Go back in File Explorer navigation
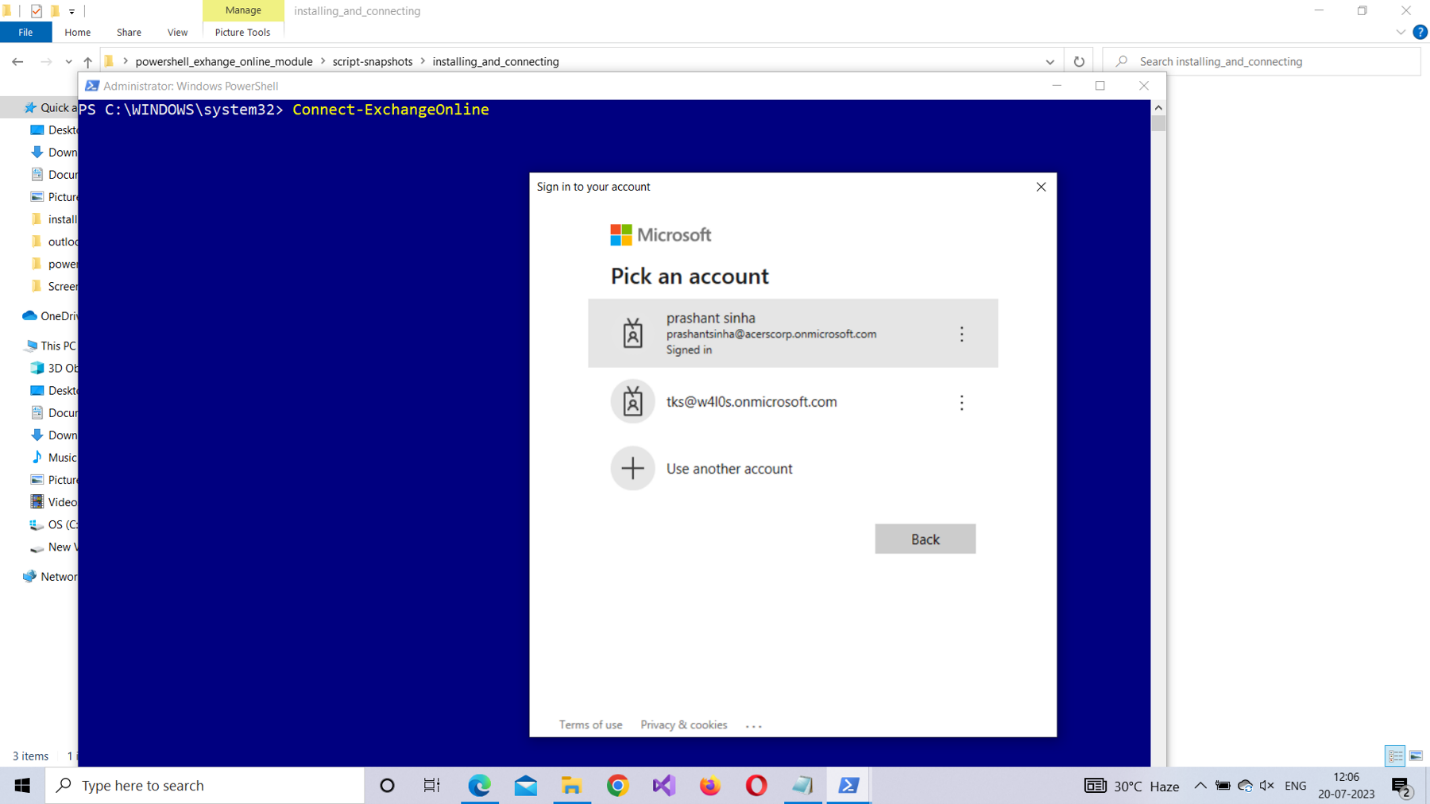 coord(18,61)
